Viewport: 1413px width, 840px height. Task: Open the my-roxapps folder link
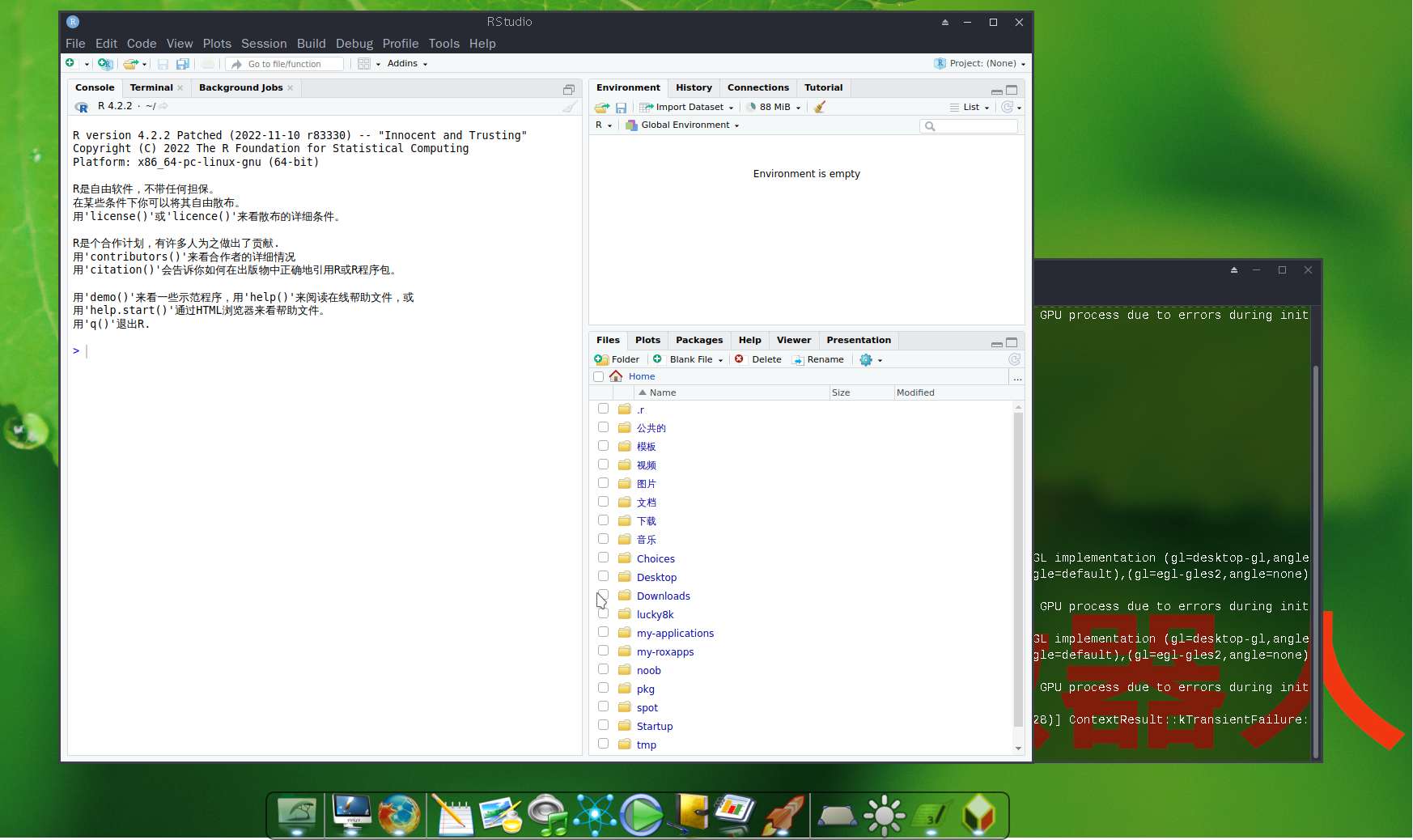665,651
